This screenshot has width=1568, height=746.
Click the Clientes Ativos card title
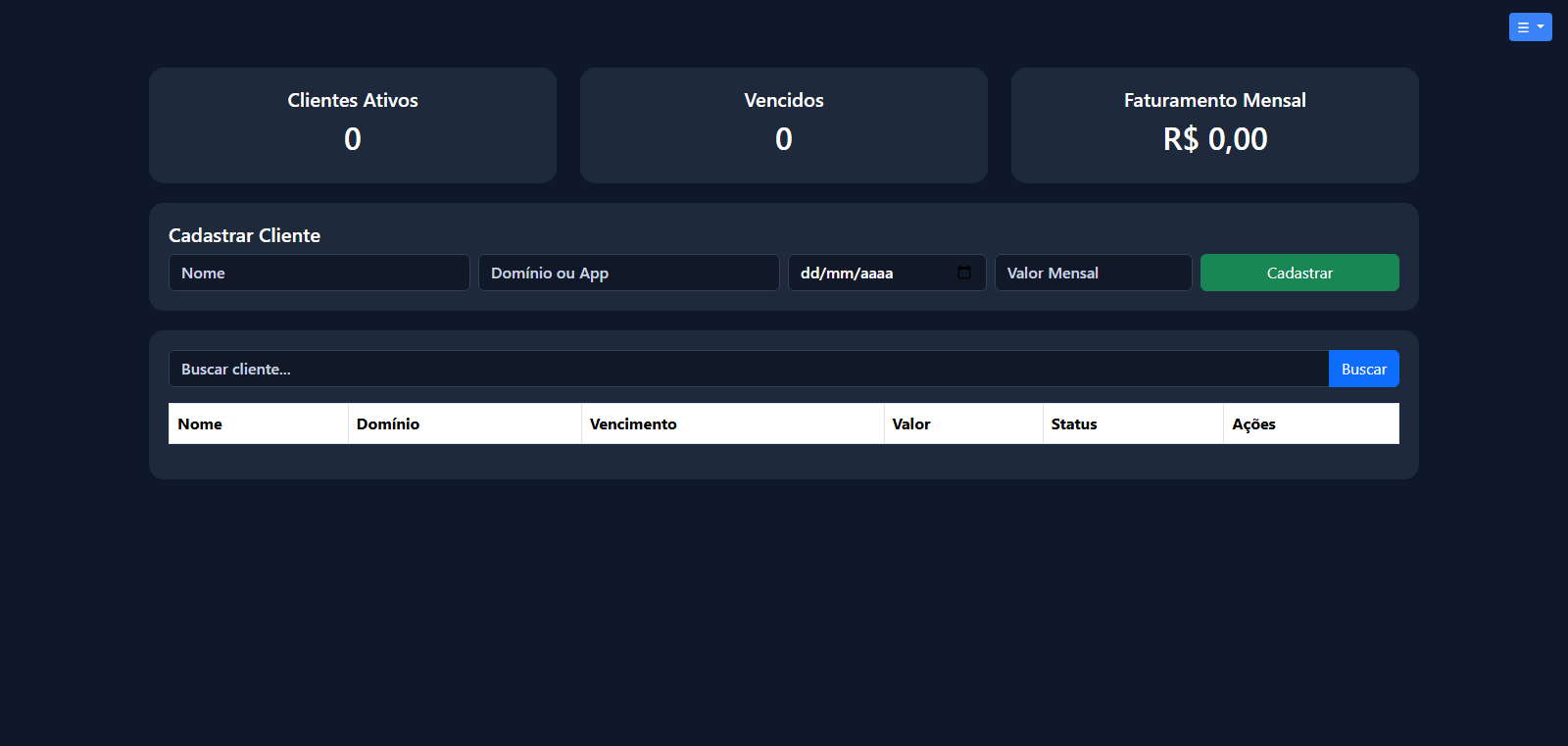[353, 100]
